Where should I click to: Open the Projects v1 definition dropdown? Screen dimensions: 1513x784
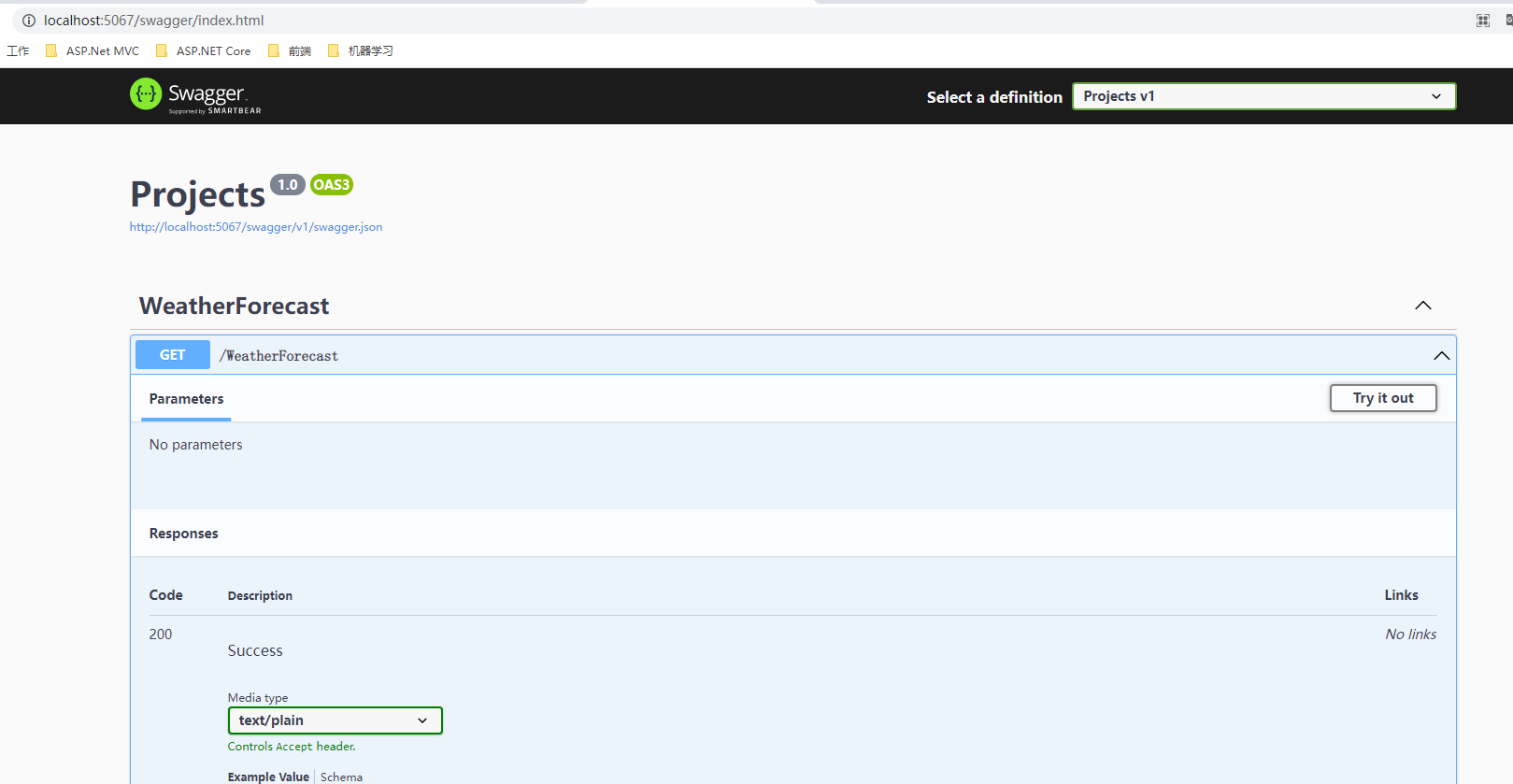pos(1263,96)
